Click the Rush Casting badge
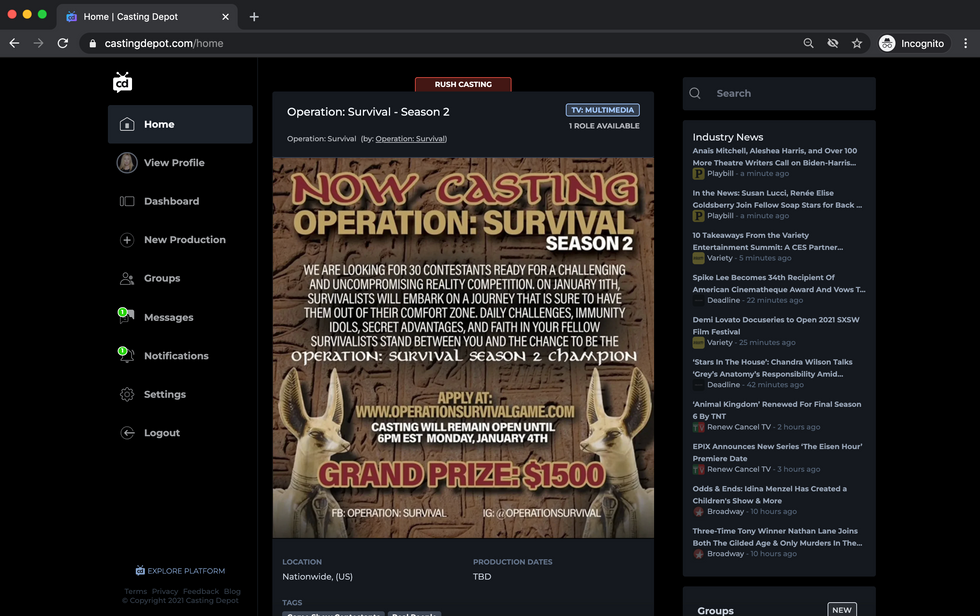 tap(463, 84)
